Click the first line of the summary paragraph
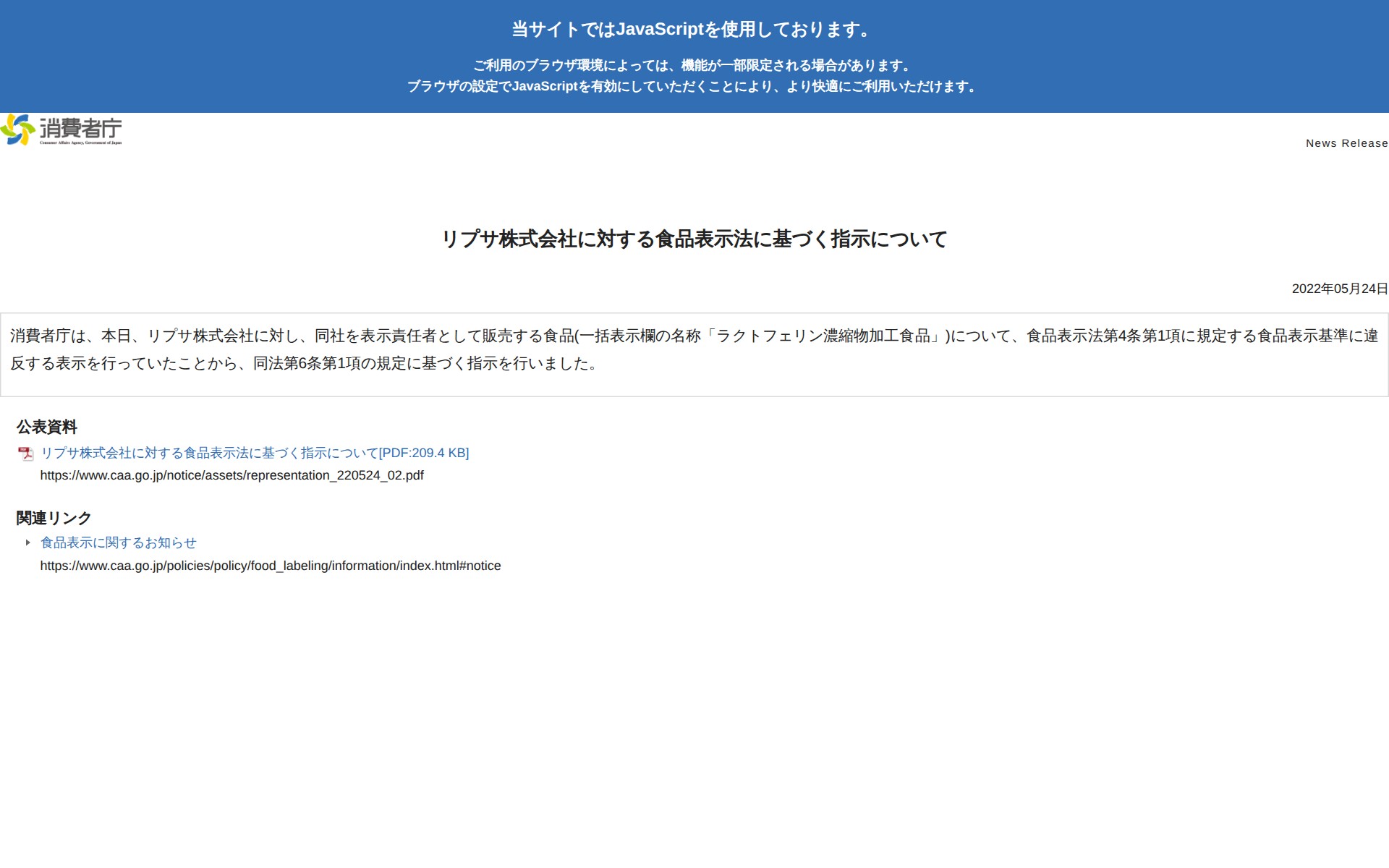Viewport: 1389px width, 868px height. click(693, 336)
